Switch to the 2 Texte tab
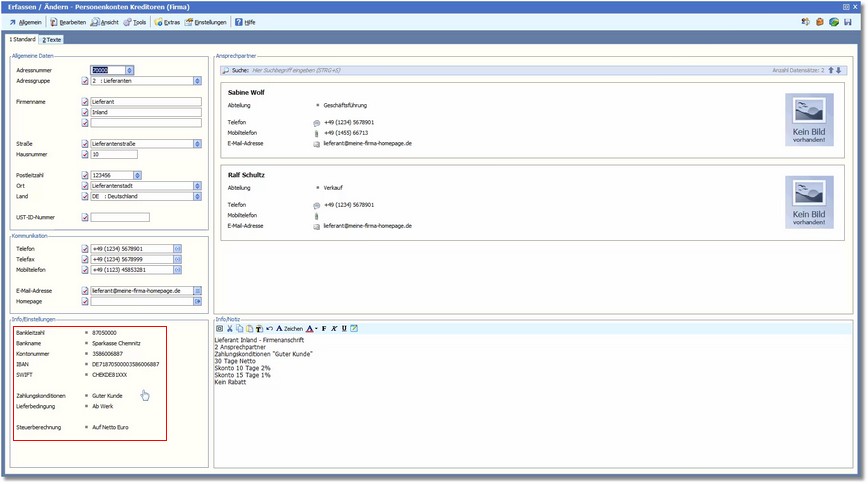868x484 pixels. tap(51, 38)
